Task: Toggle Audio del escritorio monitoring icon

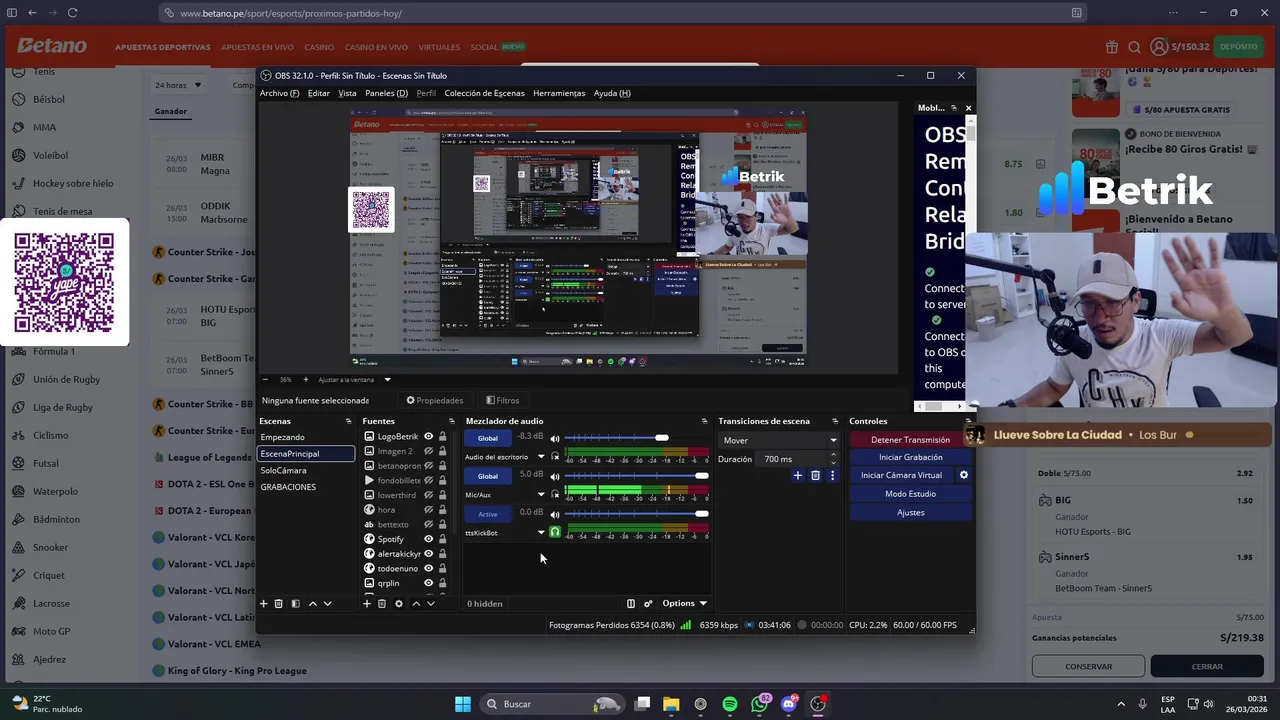Action: (555, 456)
